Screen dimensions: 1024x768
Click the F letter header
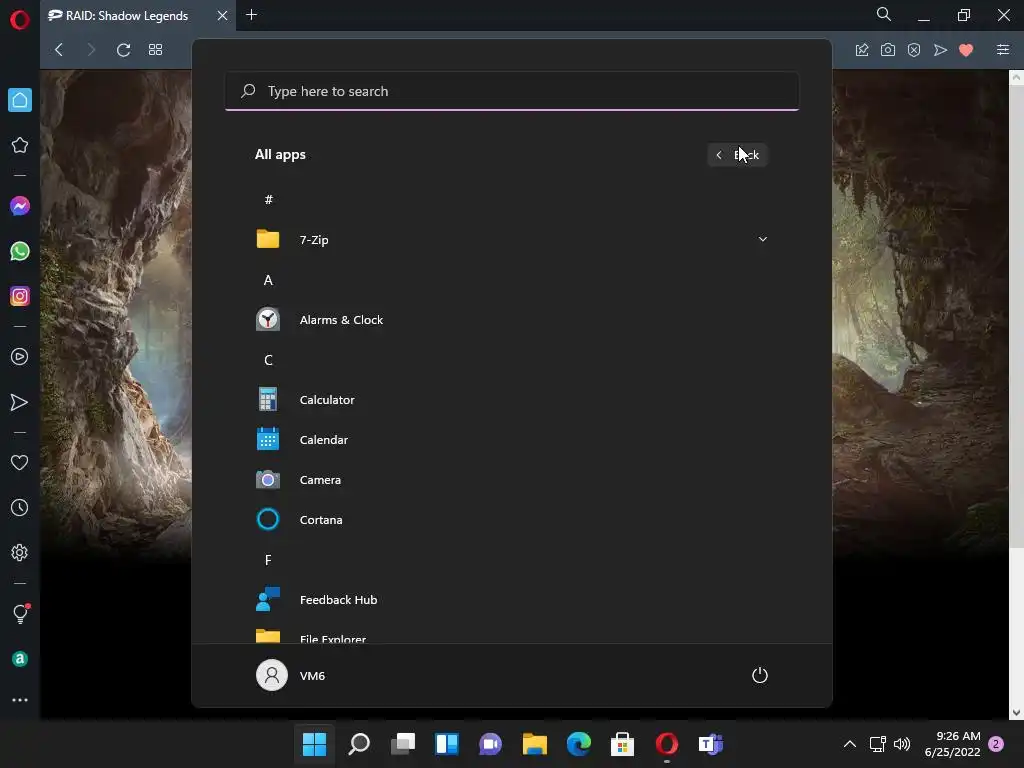click(268, 560)
